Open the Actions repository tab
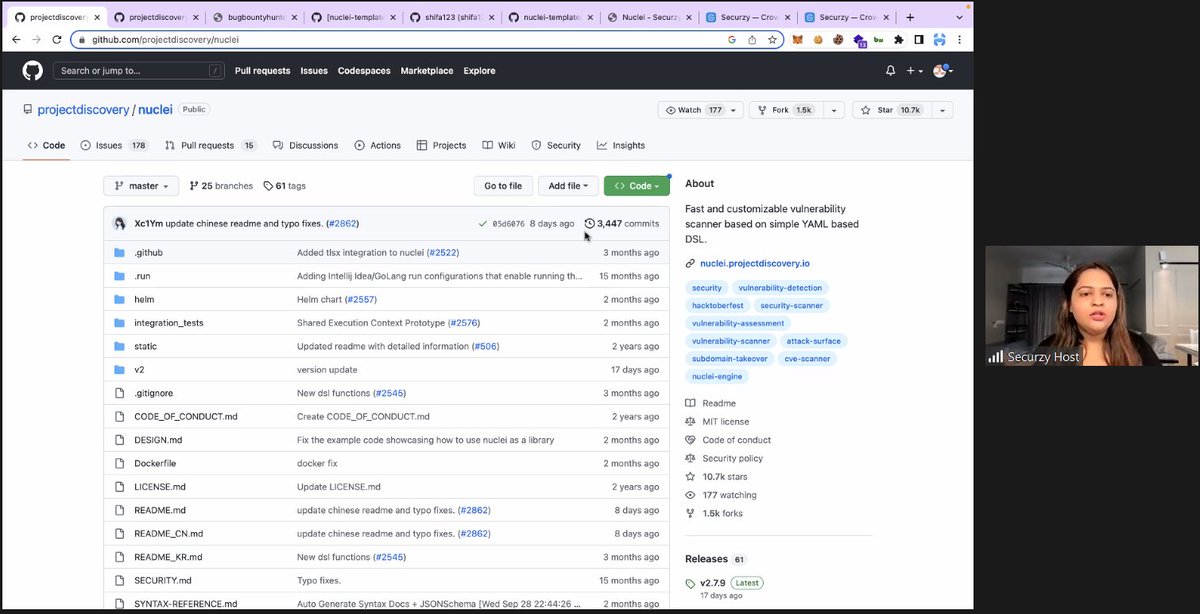Screen dimensions: 1200x614 point(378,145)
